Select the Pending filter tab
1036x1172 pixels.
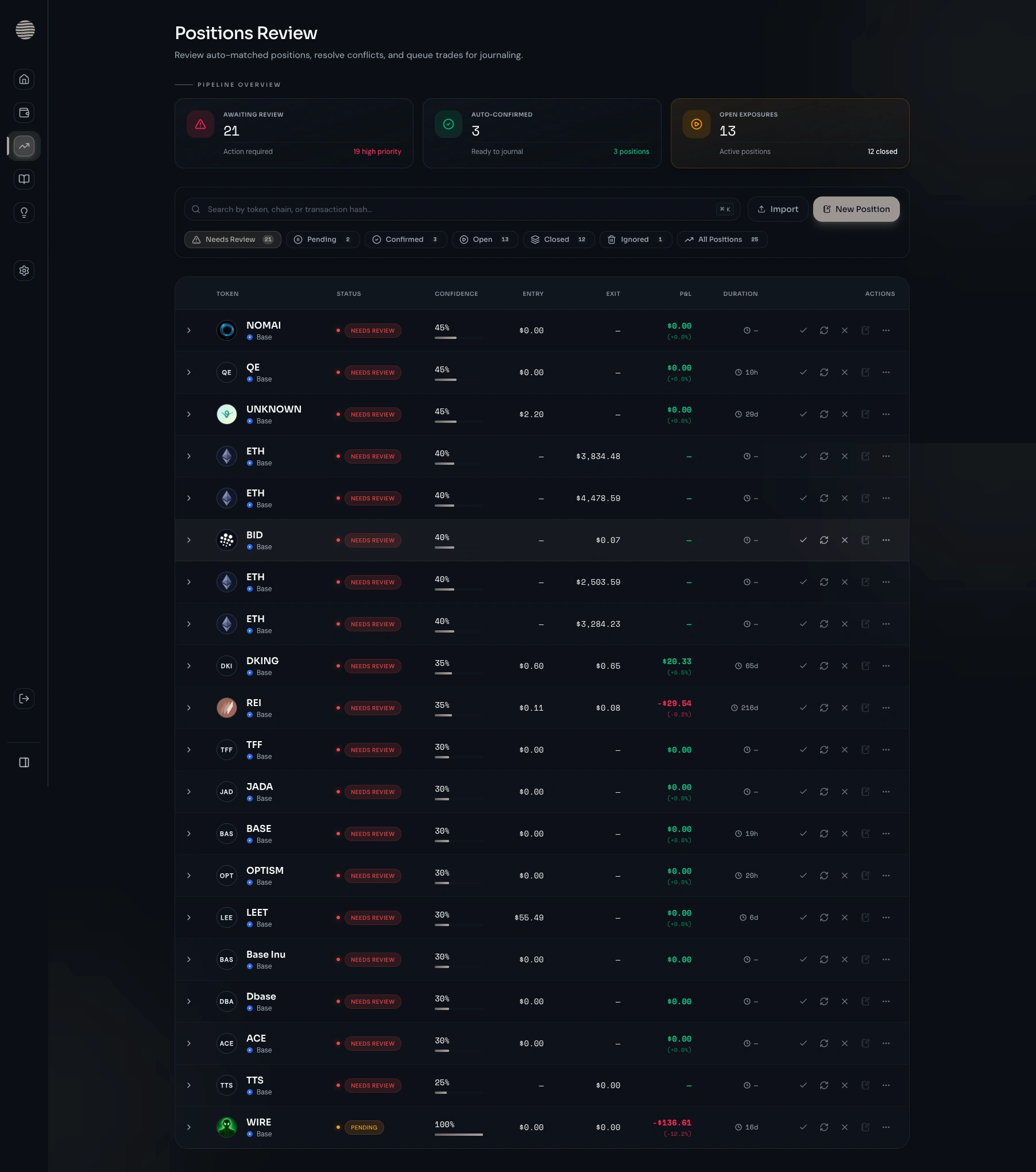click(322, 240)
